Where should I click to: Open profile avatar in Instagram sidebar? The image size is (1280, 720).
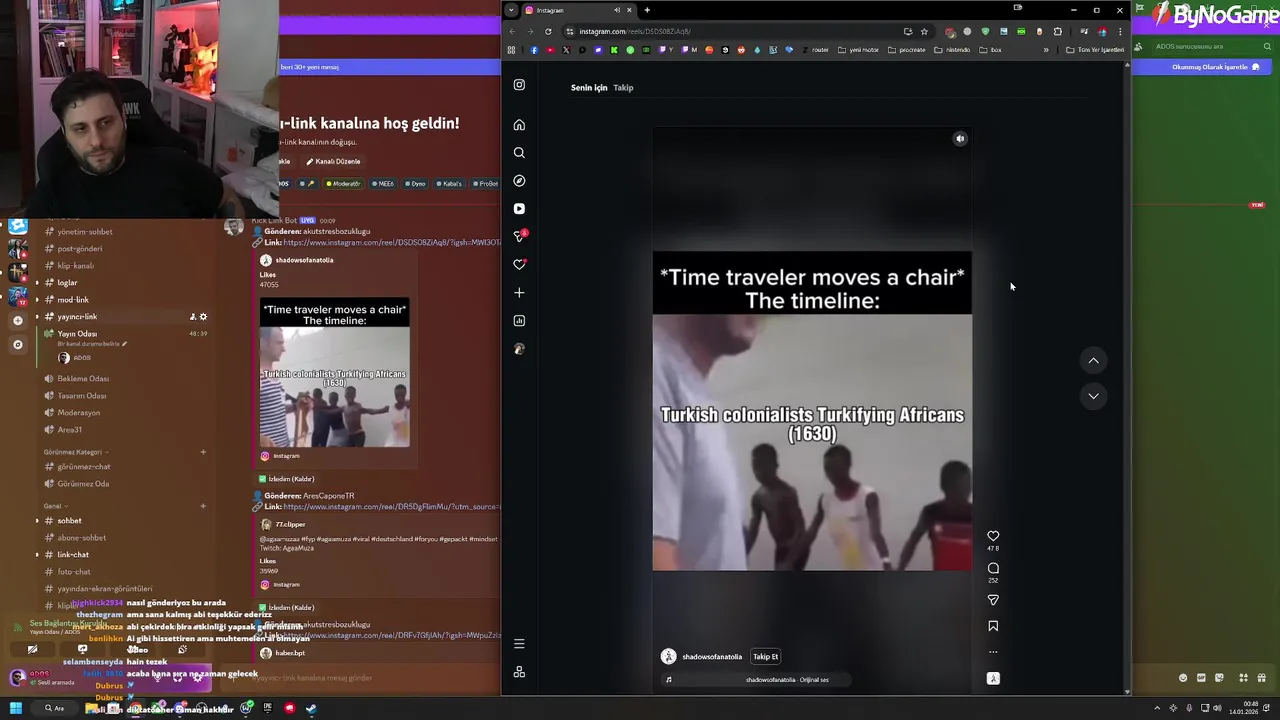point(519,349)
